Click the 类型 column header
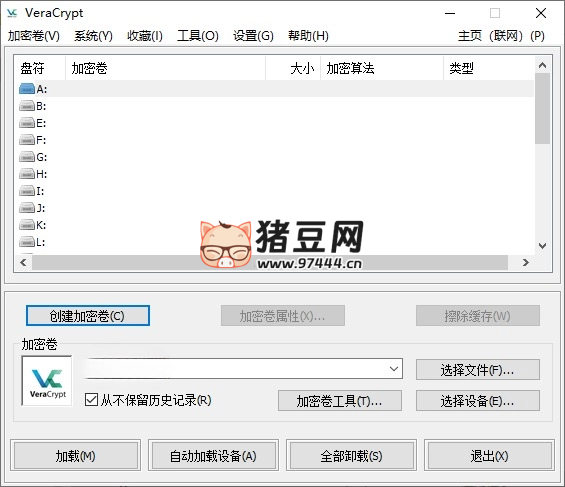The width and height of the screenshot is (565, 487). coord(489,68)
